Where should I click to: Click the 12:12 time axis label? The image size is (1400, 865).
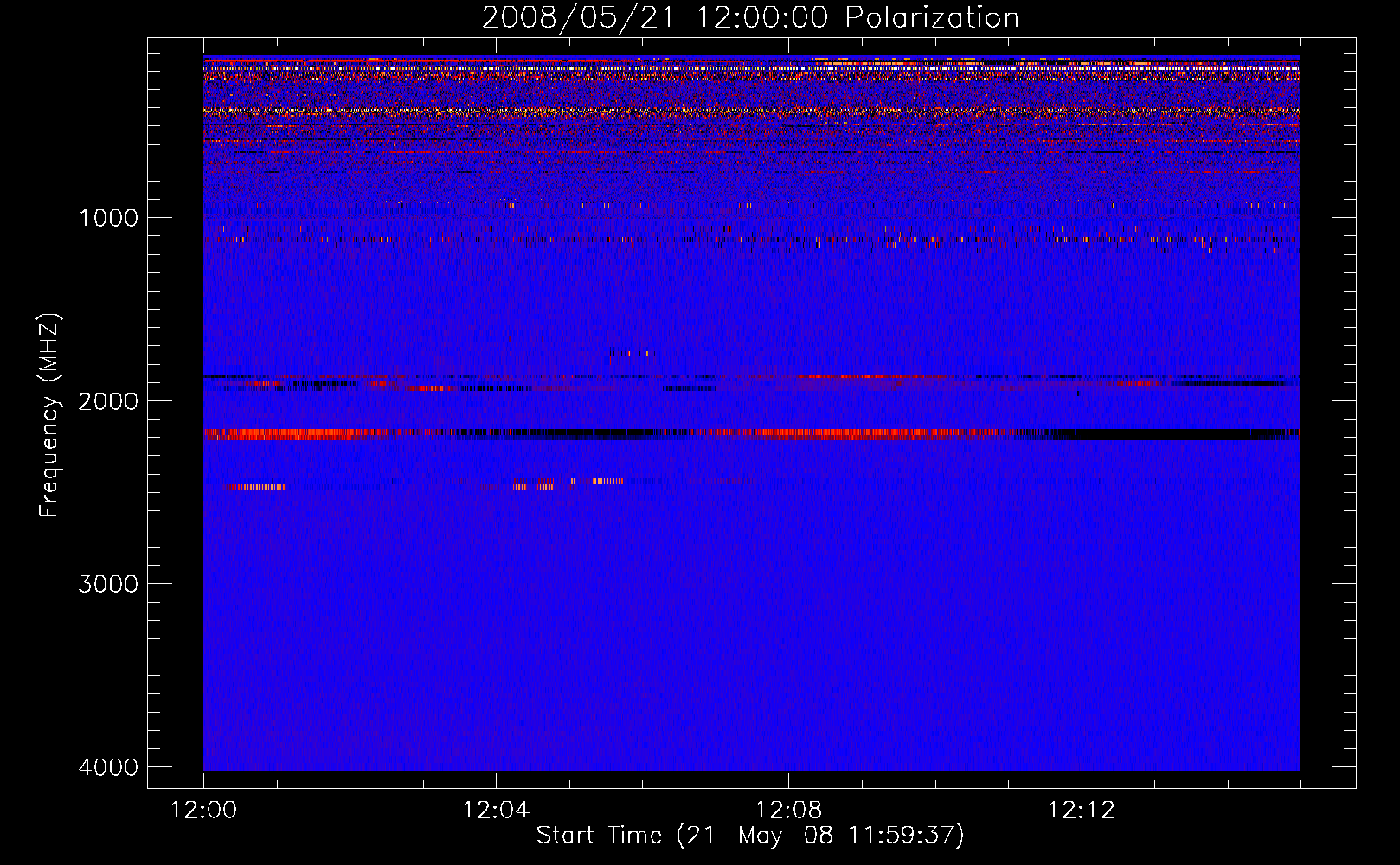(x=1081, y=811)
